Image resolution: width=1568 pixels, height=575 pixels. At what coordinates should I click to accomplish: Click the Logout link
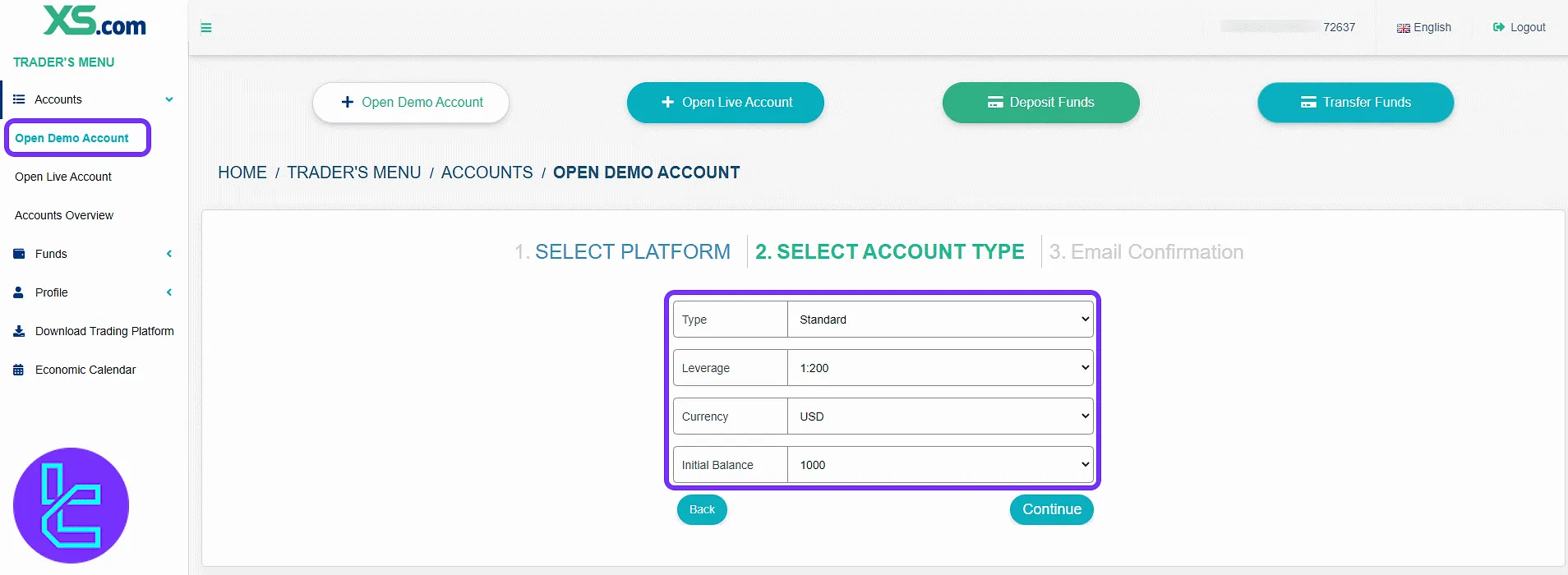pos(1520,28)
